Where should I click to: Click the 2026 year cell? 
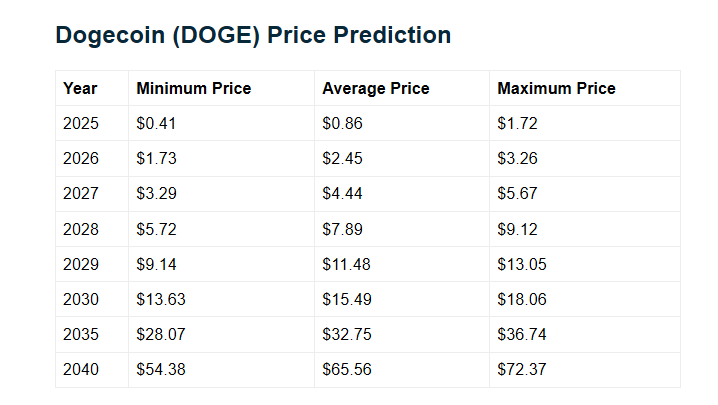click(x=81, y=159)
